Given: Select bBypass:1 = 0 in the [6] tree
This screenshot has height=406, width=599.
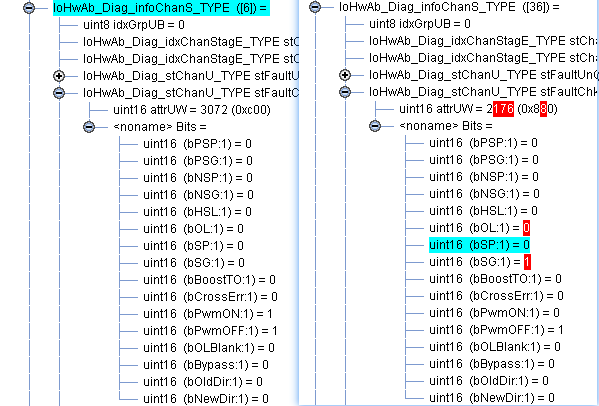Looking at the screenshot, I should [206, 365].
